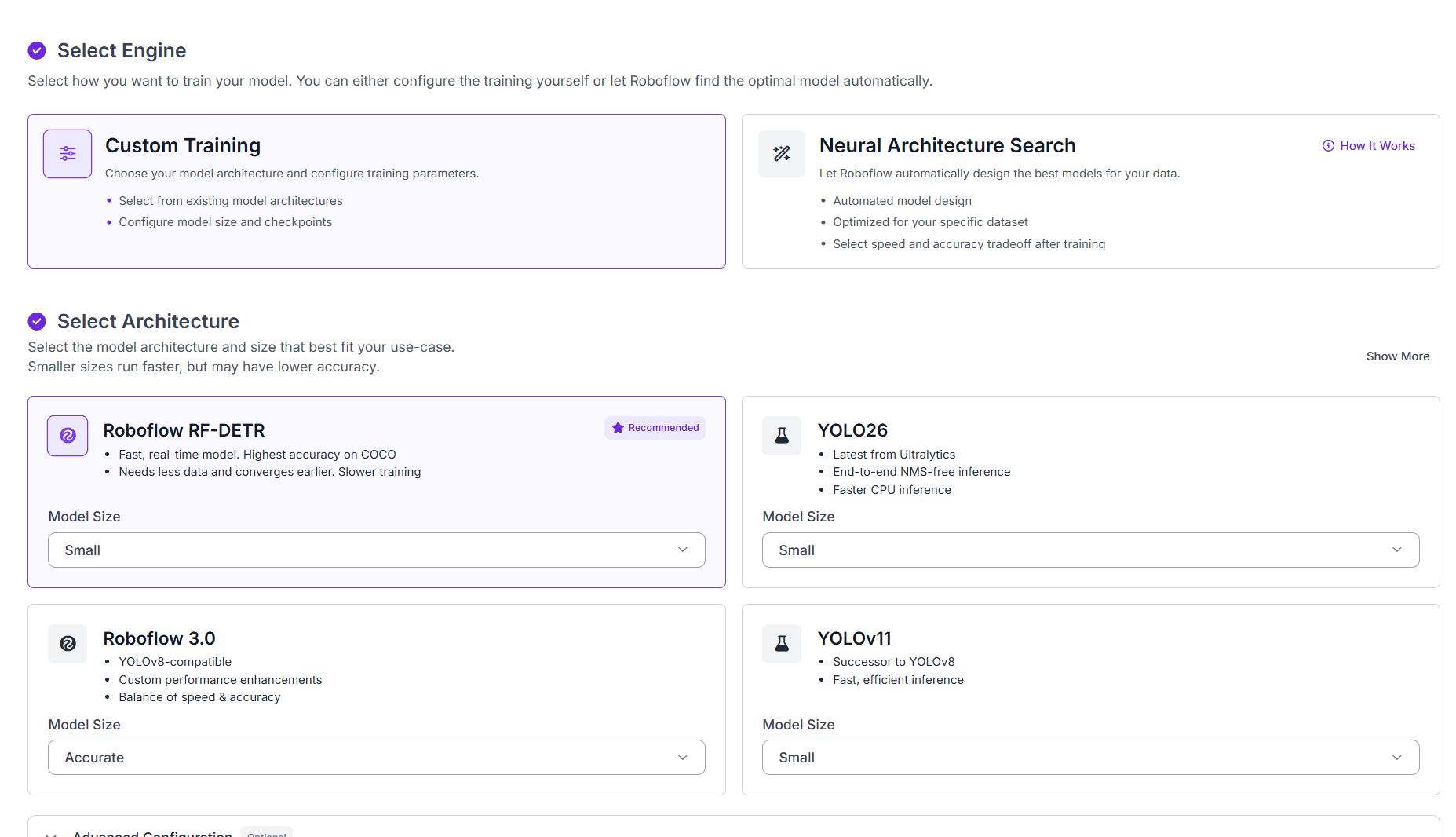1456x837 pixels.
Task: Click the text 'Automated model design'
Action: click(x=903, y=201)
